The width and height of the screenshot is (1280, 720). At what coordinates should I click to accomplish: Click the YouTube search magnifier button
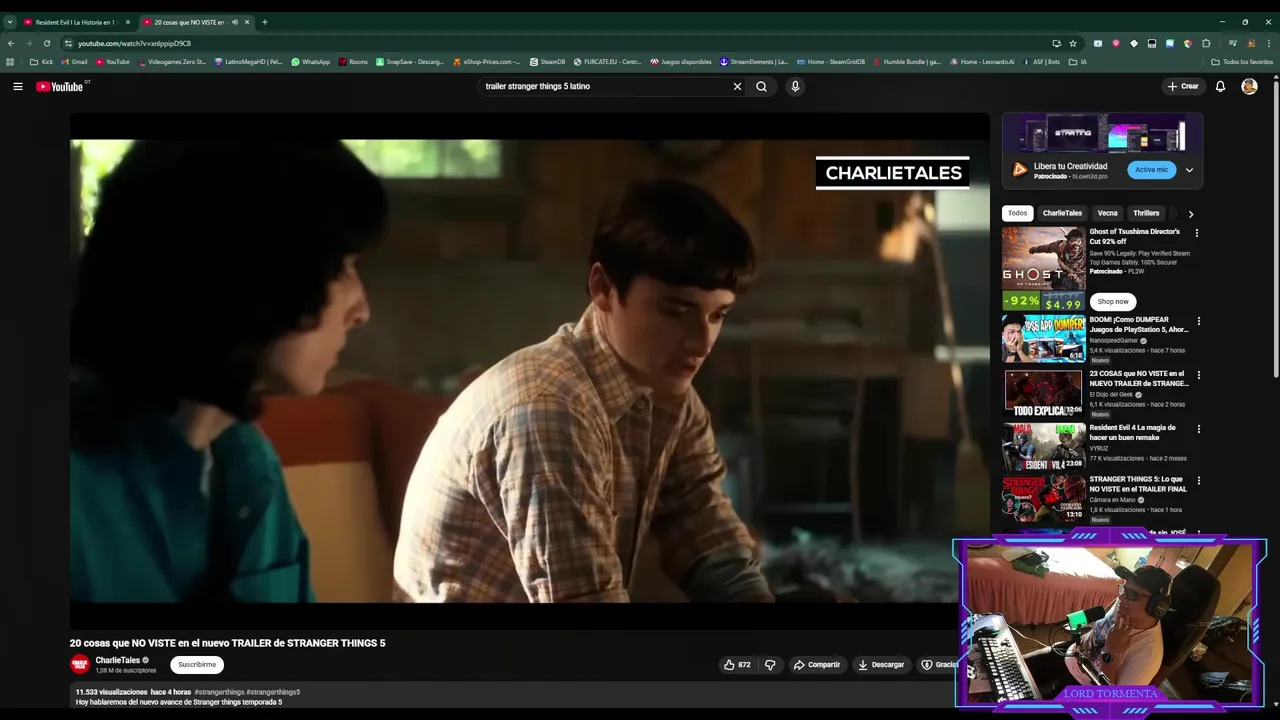[x=761, y=86]
